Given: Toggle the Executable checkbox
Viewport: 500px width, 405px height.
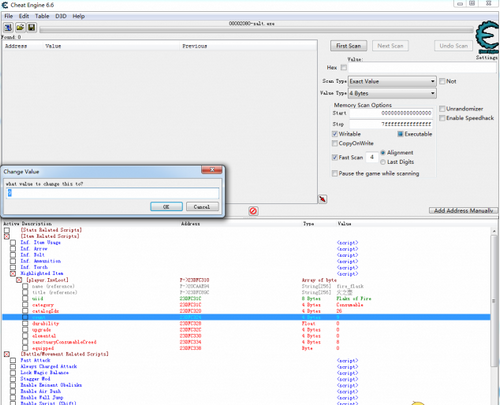Looking at the screenshot, I should pos(400,134).
